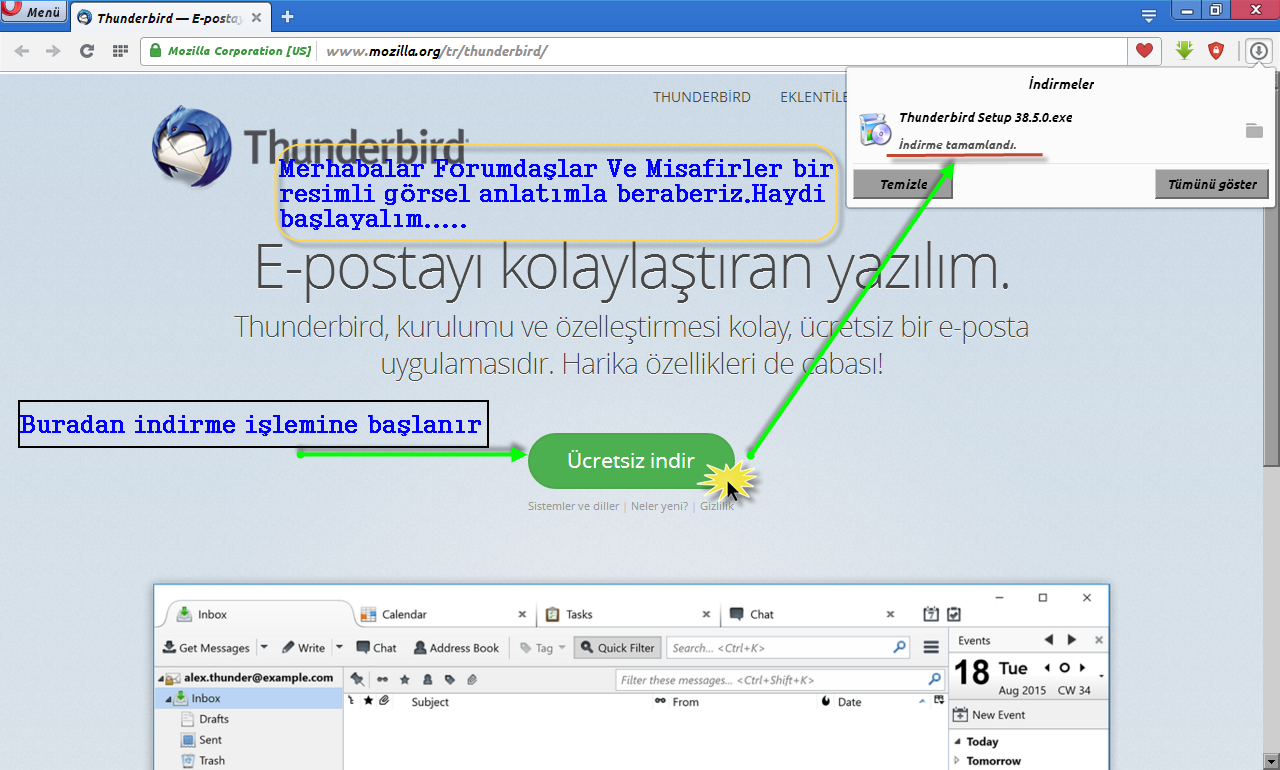The image size is (1280, 770).
Task: Click the Filter these messages field
Action: point(779,680)
